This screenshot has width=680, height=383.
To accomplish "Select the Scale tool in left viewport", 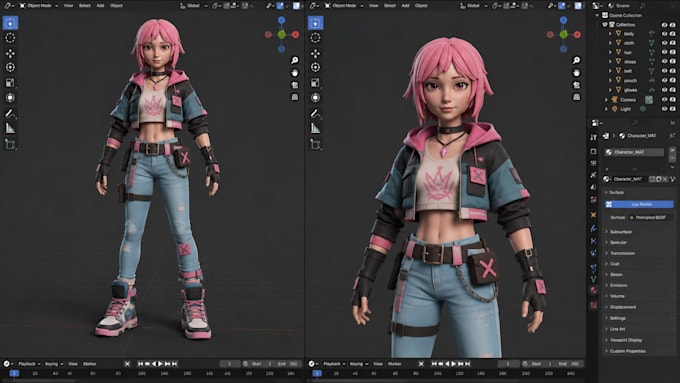I will coord(10,82).
